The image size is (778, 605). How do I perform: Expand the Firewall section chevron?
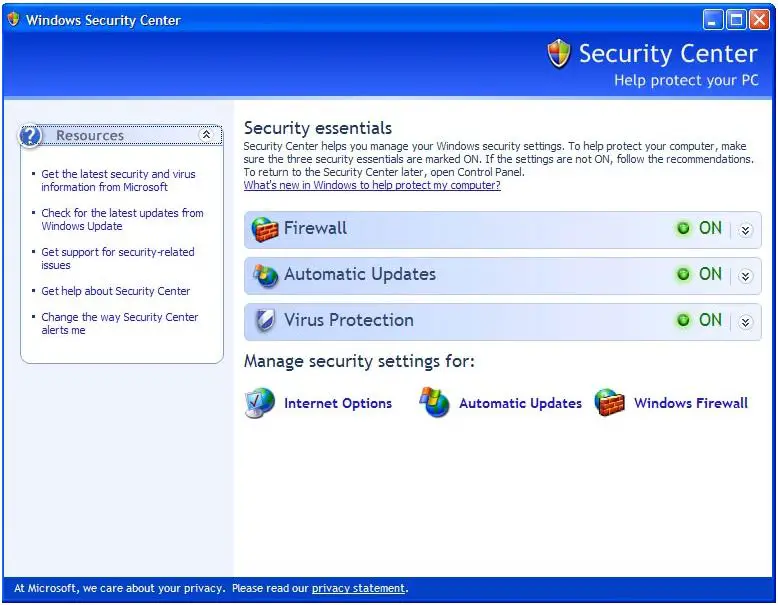point(745,230)
